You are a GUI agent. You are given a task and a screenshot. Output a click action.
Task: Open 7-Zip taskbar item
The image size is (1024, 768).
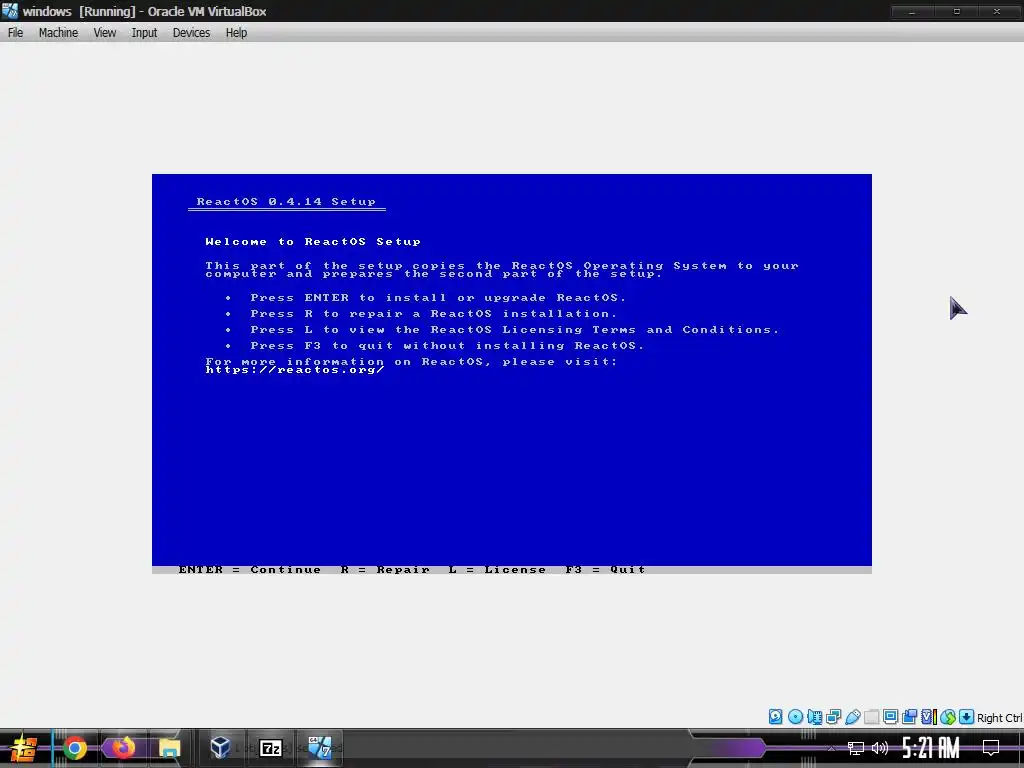(x=270, y=748)
